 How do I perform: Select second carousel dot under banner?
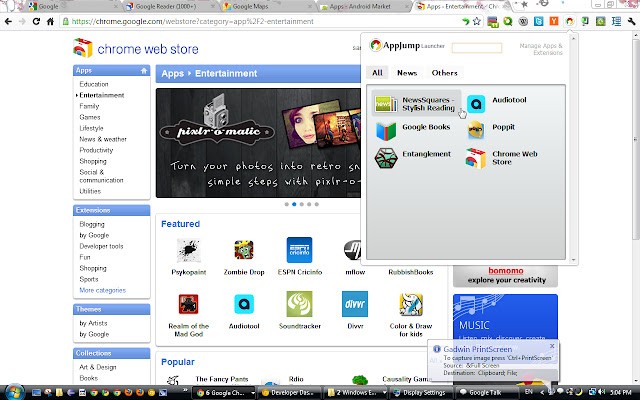292,204
